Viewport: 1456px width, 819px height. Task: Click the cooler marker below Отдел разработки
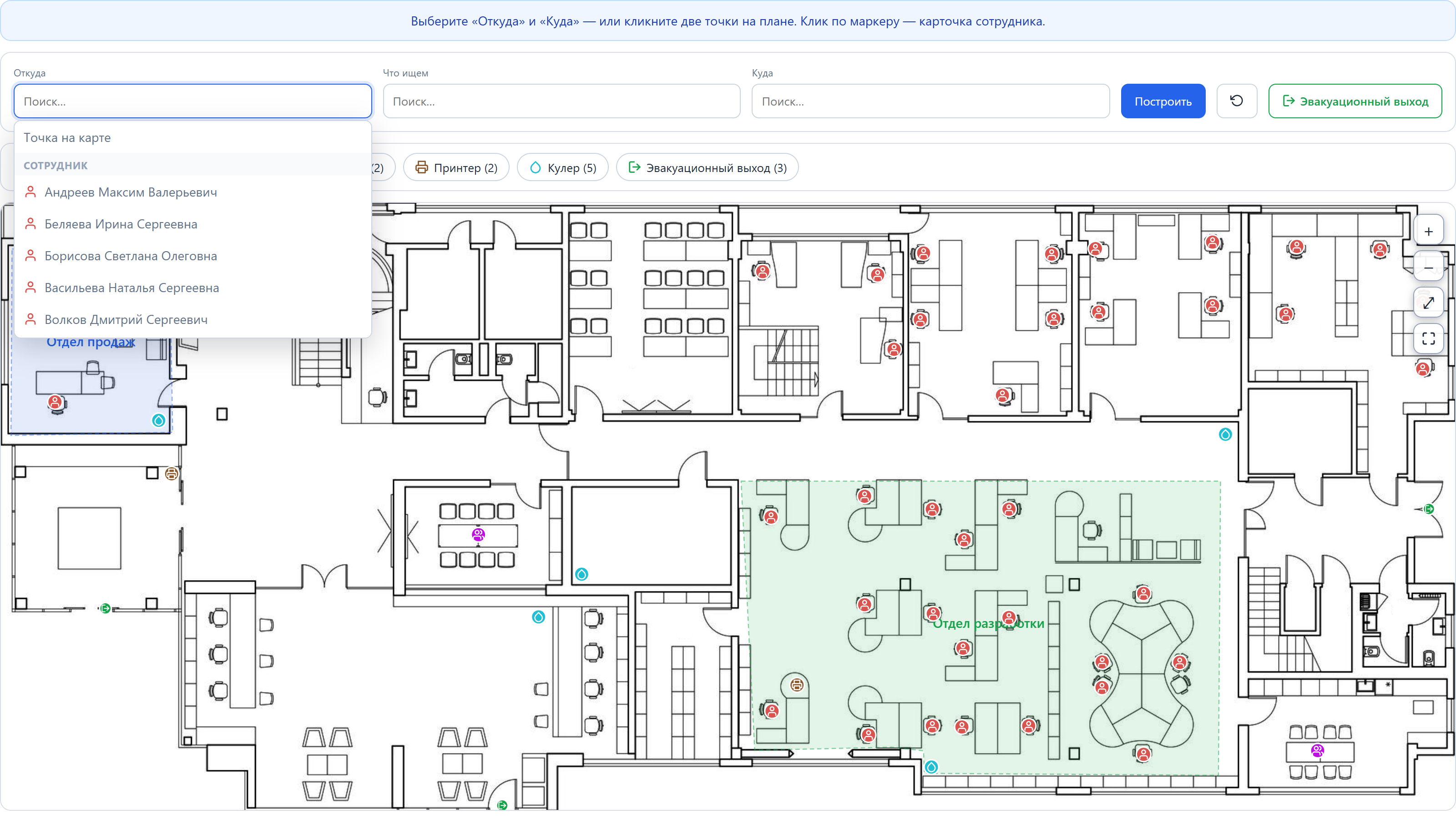[x=931, y=767]
